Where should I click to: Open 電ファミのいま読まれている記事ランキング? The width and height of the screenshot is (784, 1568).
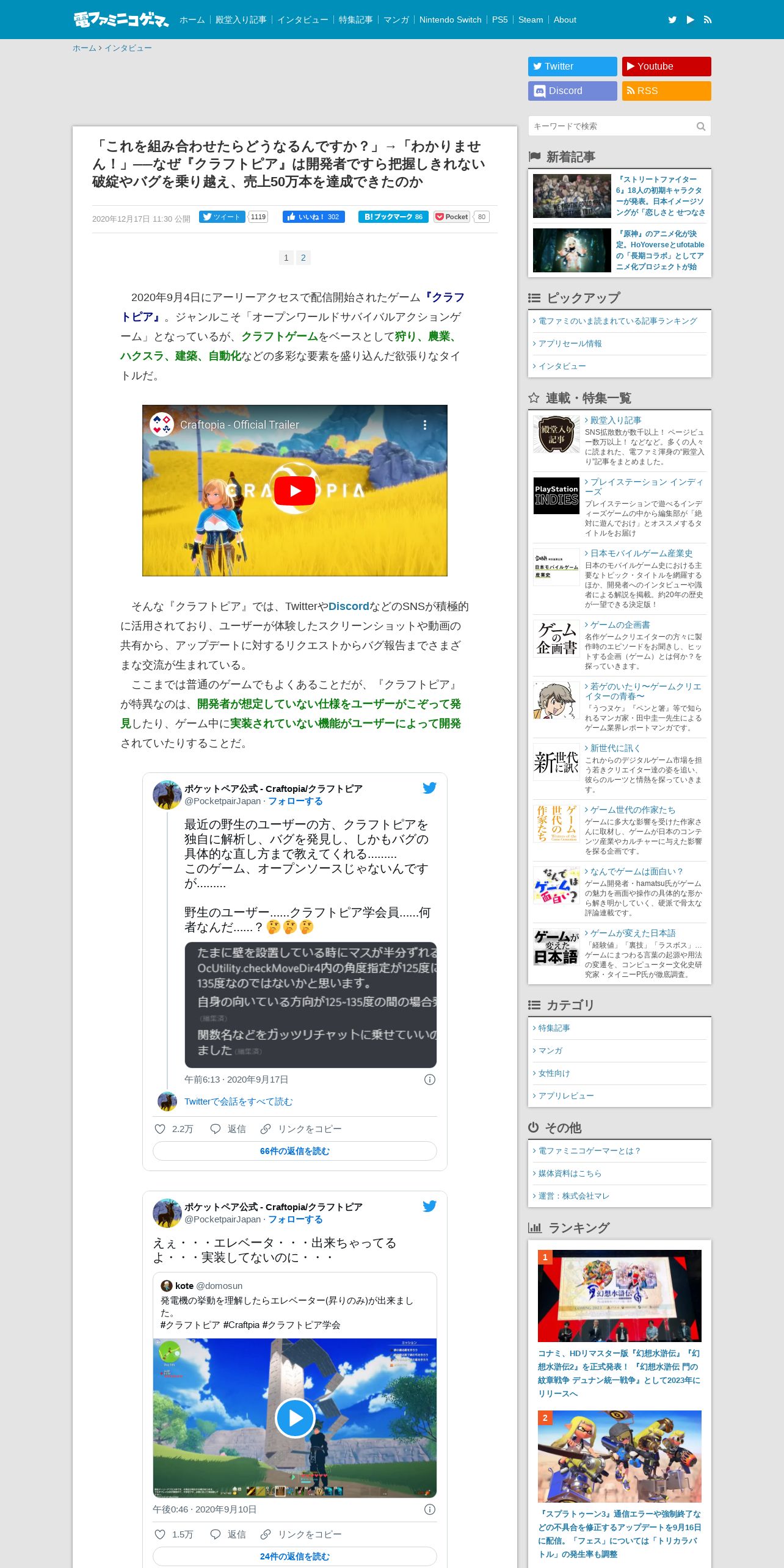point(617,321)
